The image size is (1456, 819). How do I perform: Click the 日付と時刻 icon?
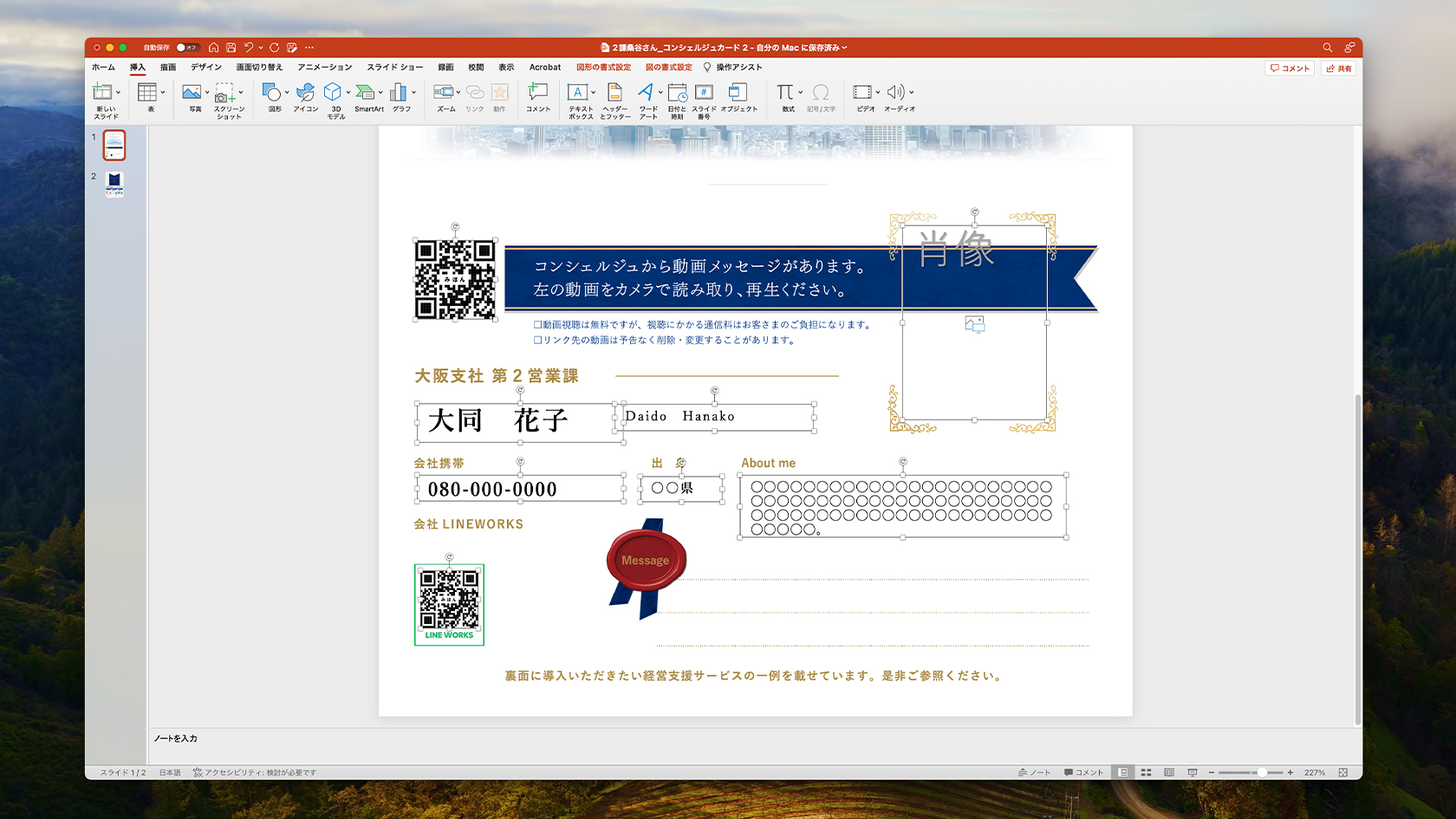coord(677,93)
